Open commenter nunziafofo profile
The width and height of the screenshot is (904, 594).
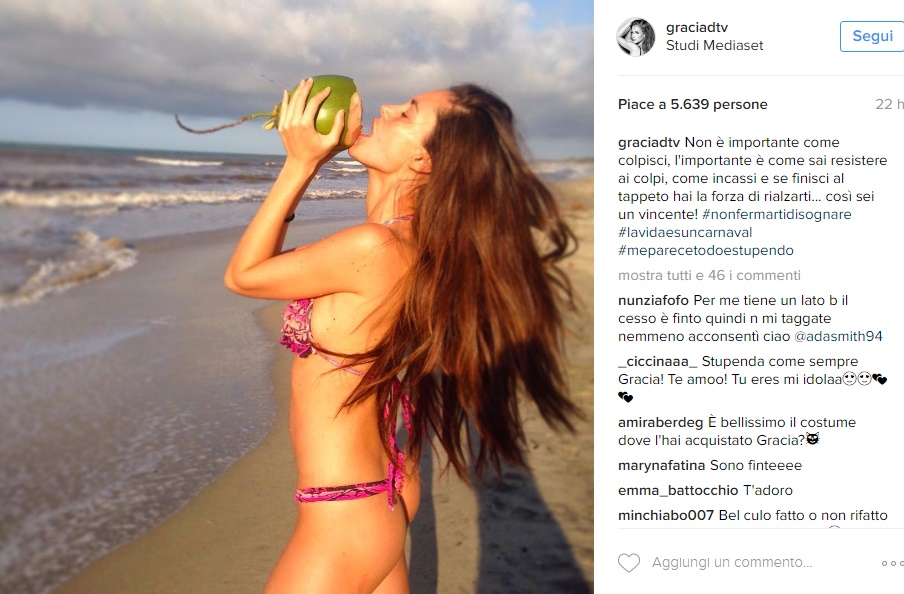pyautogui.click(x=653, y=300)
